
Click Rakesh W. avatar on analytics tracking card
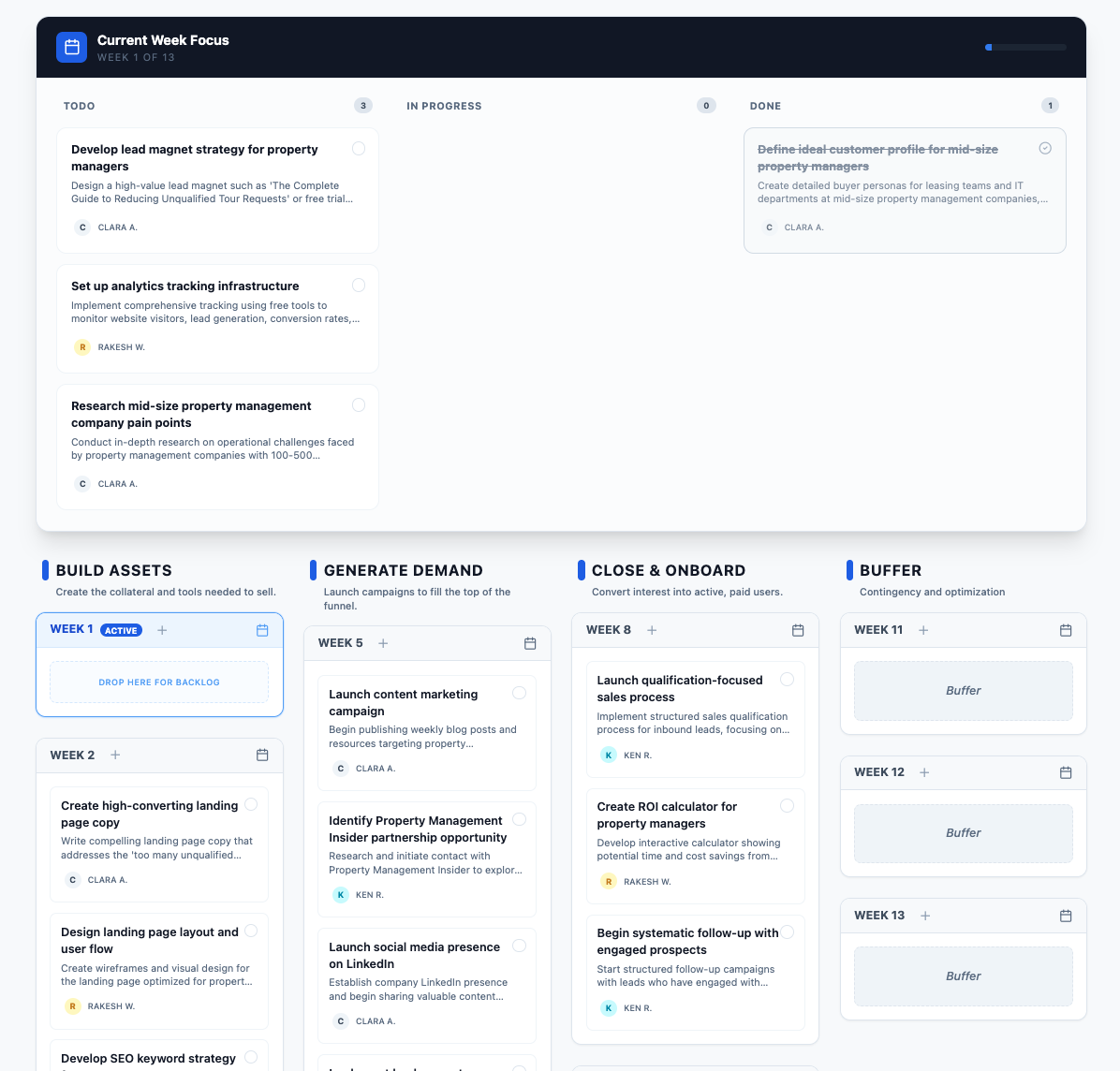click(x=81, y=346)
